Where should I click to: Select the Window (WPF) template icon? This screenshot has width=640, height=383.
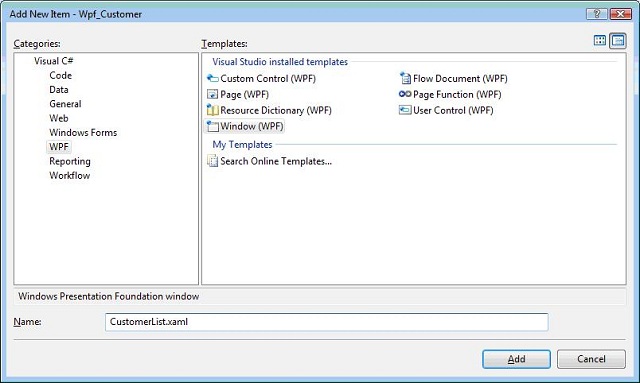pos(213,126)
